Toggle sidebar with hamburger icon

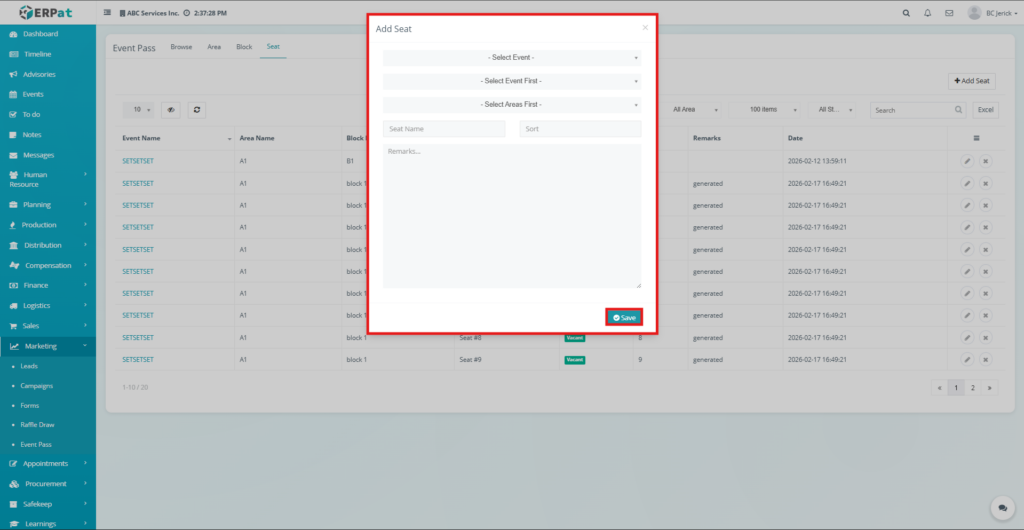coord(107,13)
